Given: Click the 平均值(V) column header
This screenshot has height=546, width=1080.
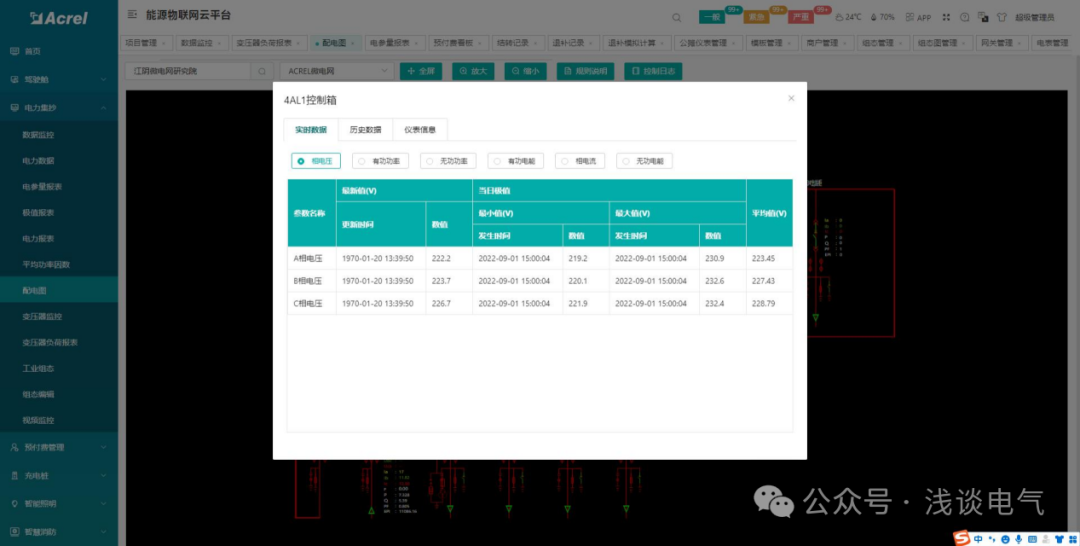Looking at the screenshot, I should tap(769, 213).
